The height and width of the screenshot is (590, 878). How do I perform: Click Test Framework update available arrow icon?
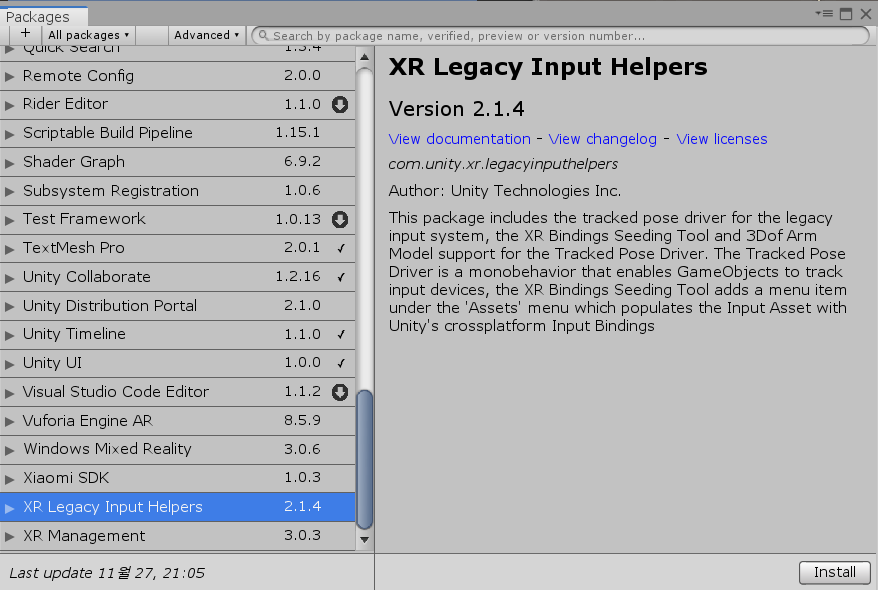coord(340,219)
